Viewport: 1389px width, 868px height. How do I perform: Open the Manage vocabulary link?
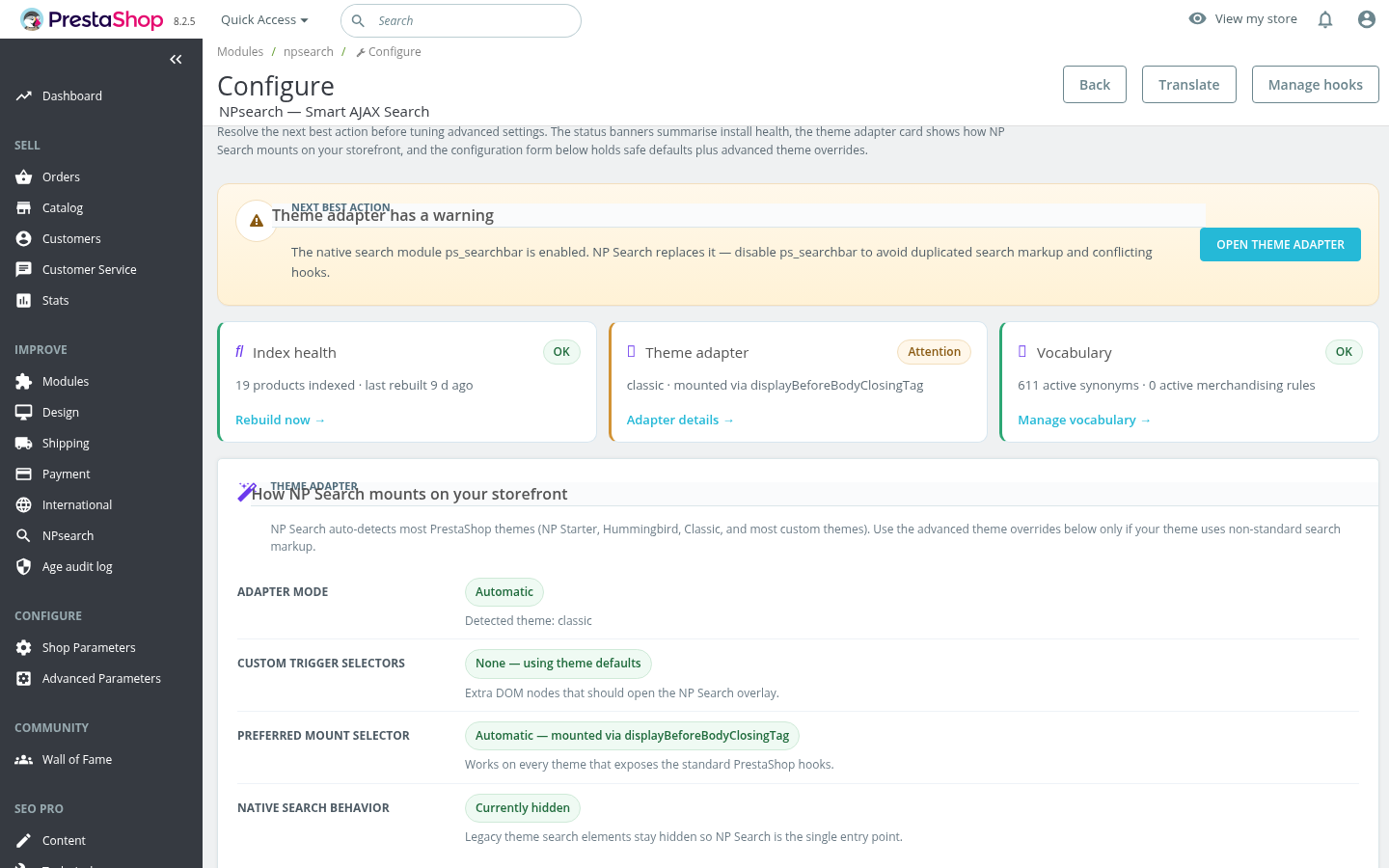[x=1084, y=420]
